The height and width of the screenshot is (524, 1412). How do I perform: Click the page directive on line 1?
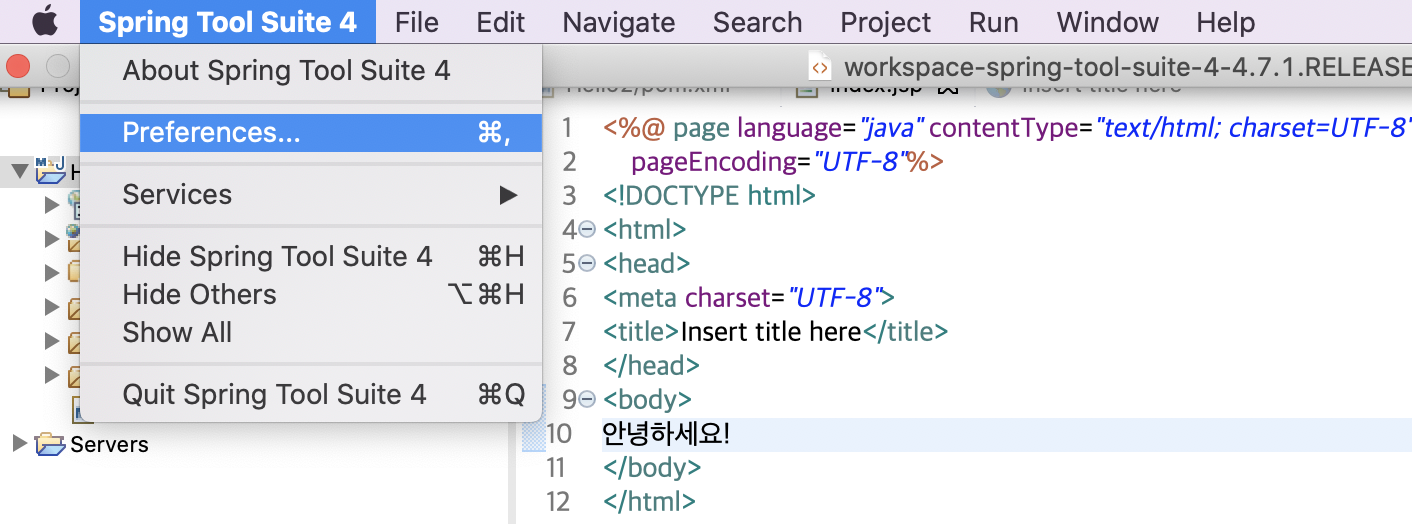point(1007,128)
